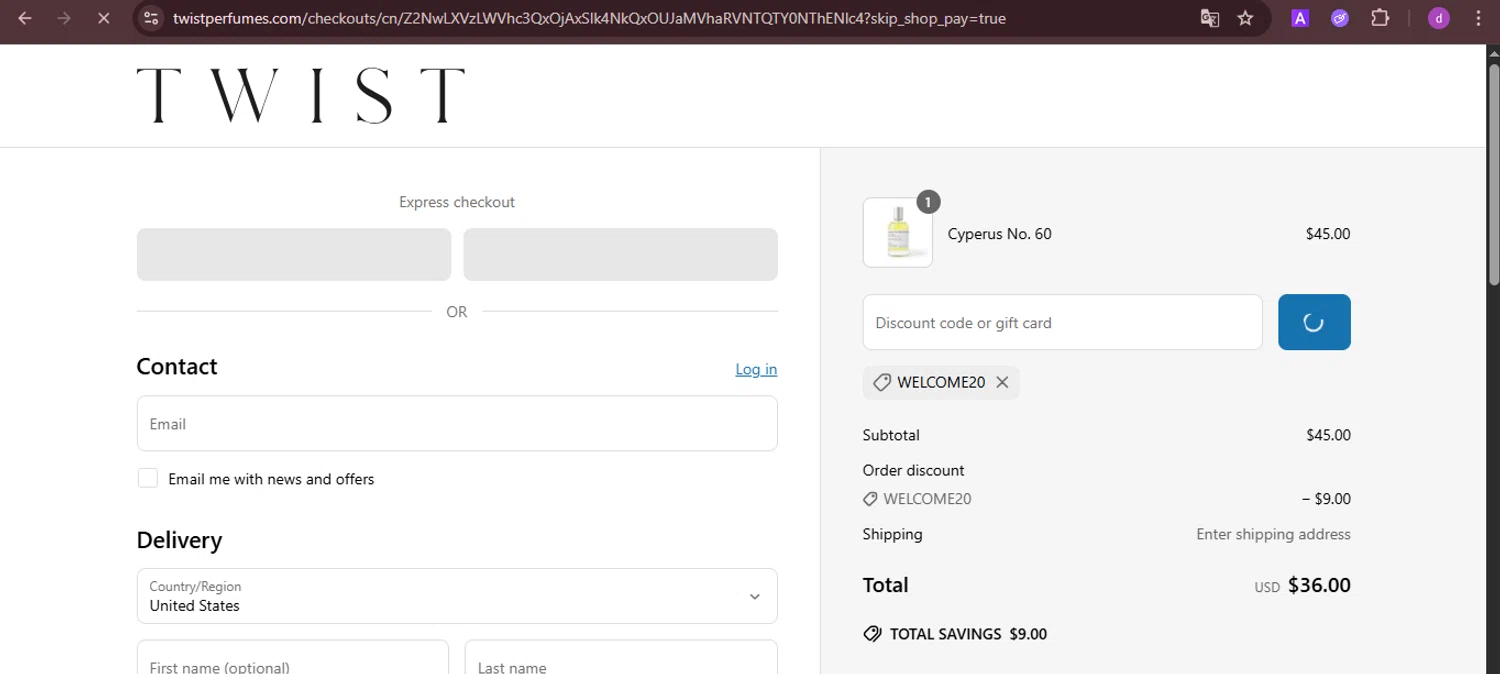Click the second express checkout button
The image size is (1500, 674).
[x=620, y=254]
